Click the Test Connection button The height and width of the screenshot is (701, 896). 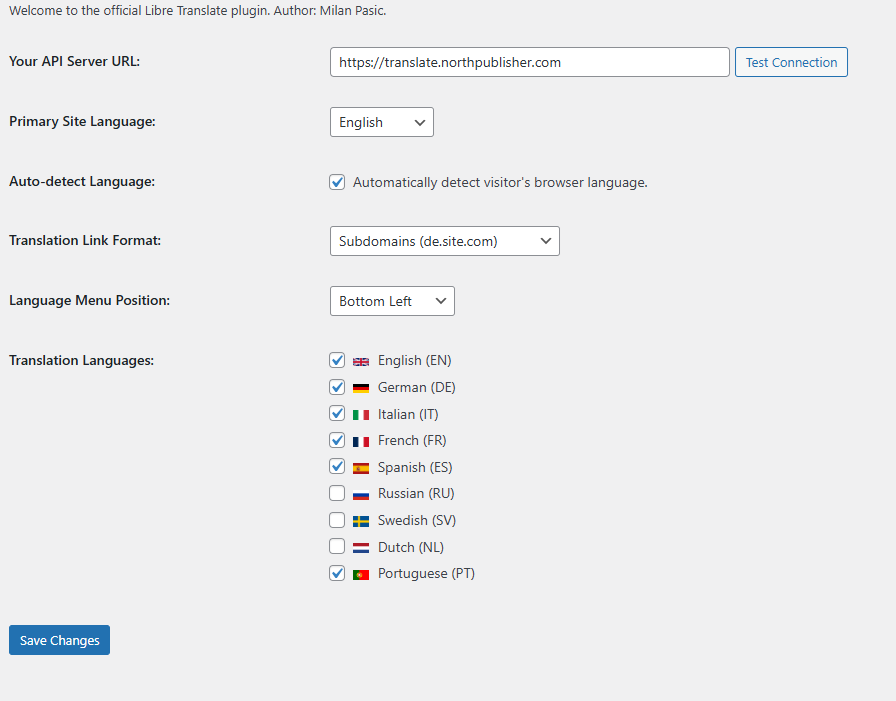pyautogui.click(x=791, y=61)
